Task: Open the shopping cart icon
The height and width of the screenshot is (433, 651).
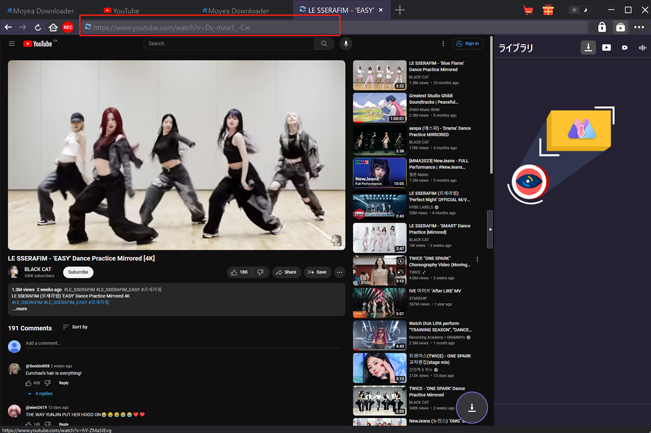Action: (528, 10)
